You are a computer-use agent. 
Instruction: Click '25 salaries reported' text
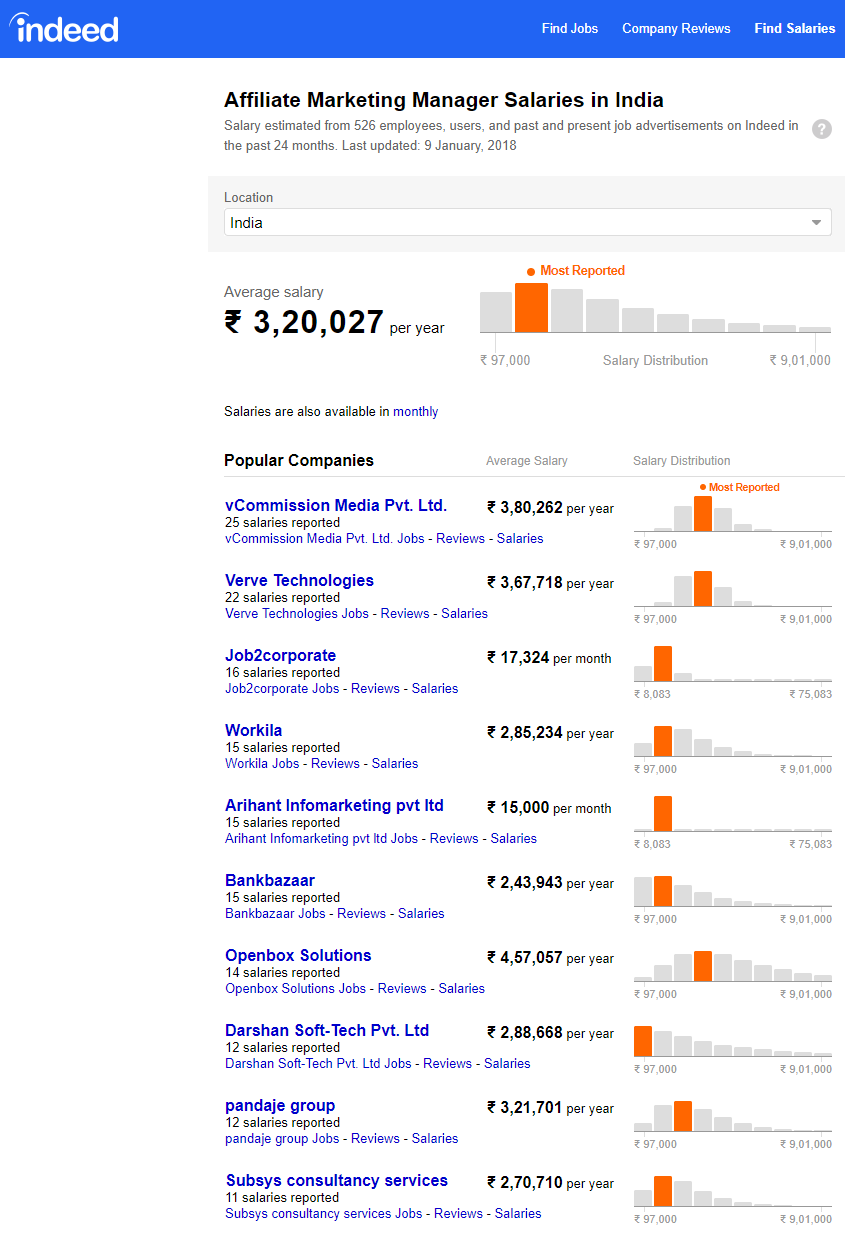click(x=283, y=522)
